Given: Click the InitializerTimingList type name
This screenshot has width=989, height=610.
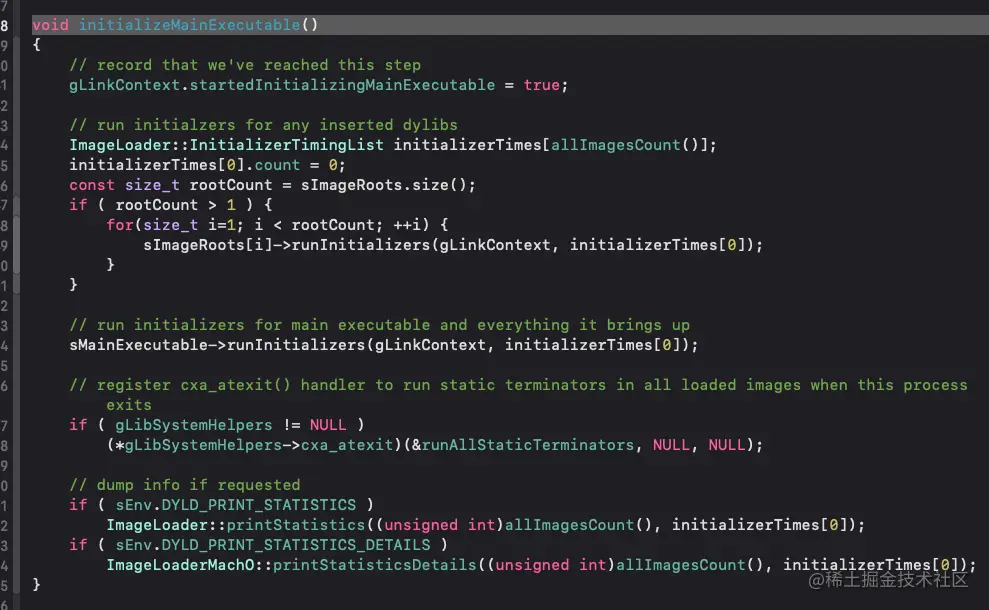Looking at the screenshot, I should (x=286, y=145).
